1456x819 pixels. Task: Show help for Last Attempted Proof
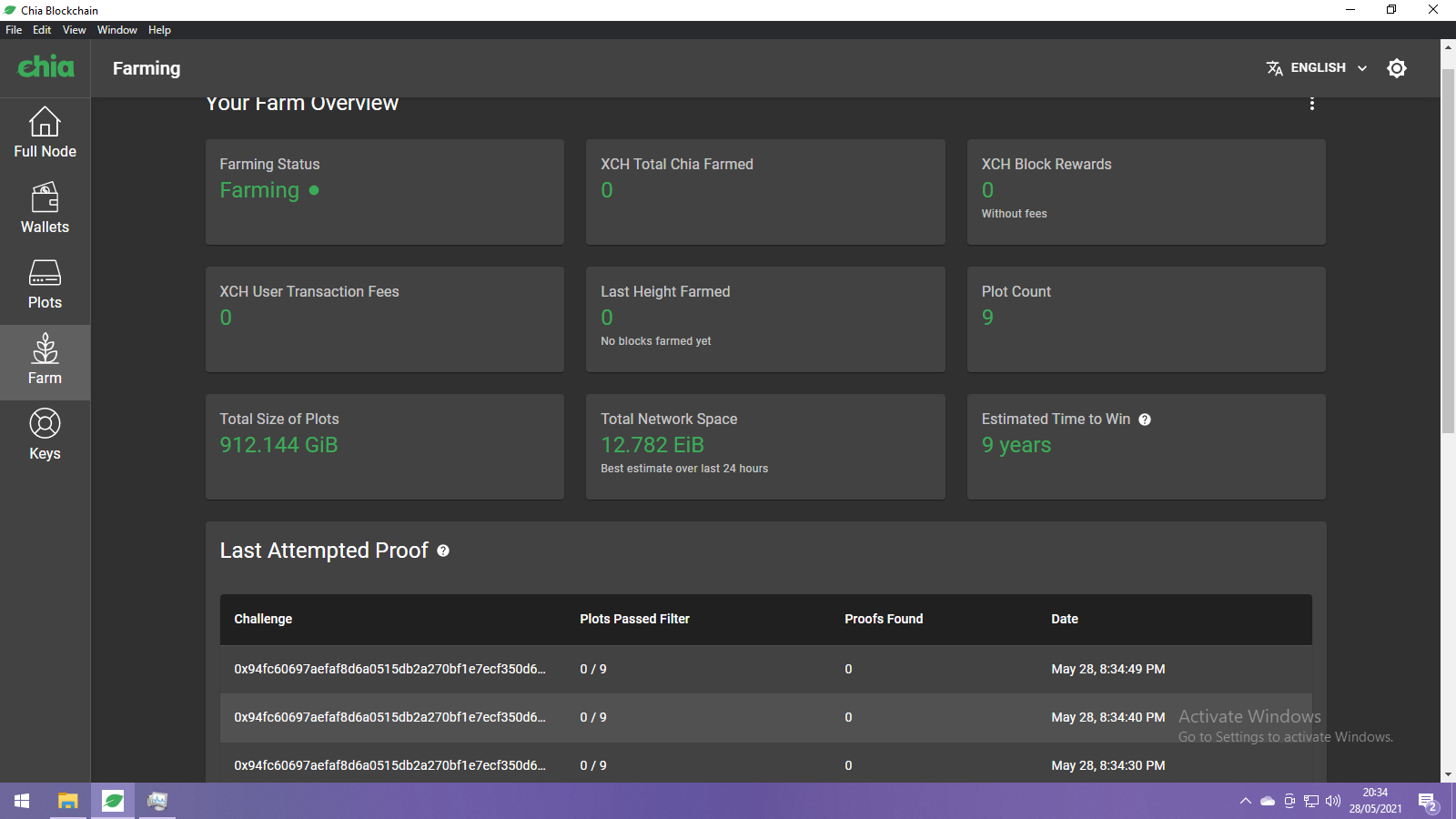click(443, 551)
